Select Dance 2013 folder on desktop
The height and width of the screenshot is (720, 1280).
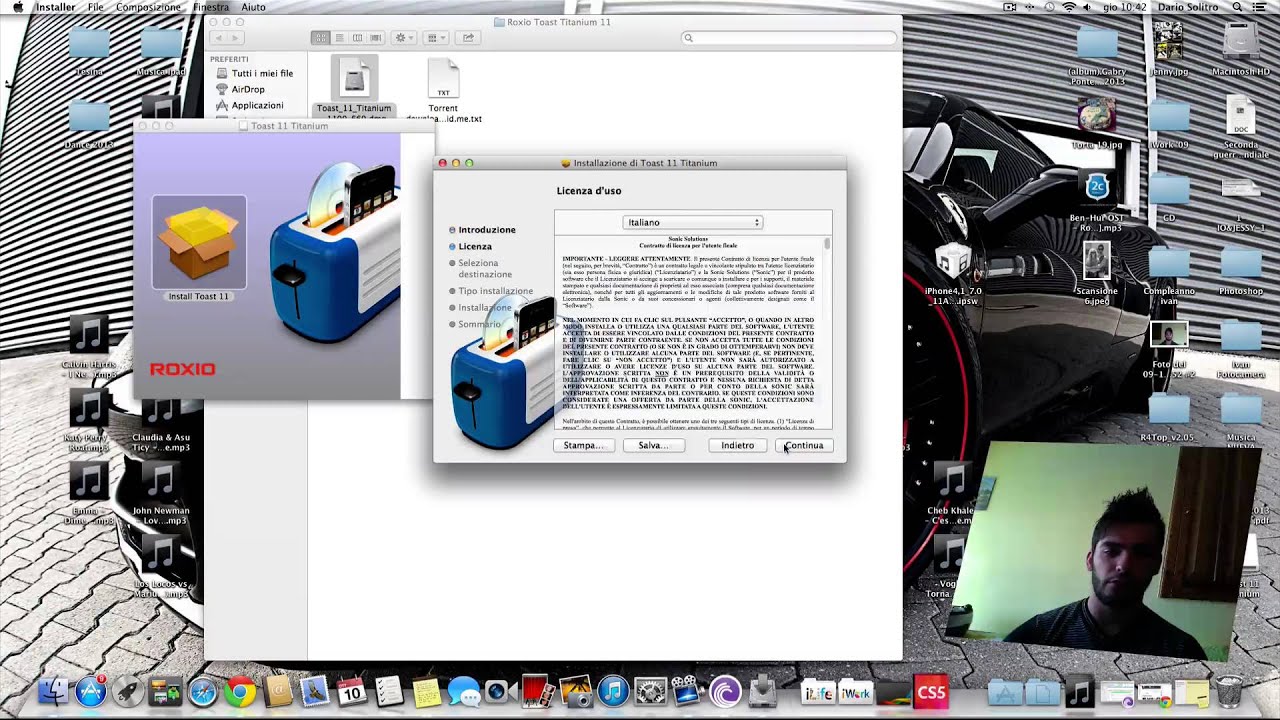coord(89,125)
